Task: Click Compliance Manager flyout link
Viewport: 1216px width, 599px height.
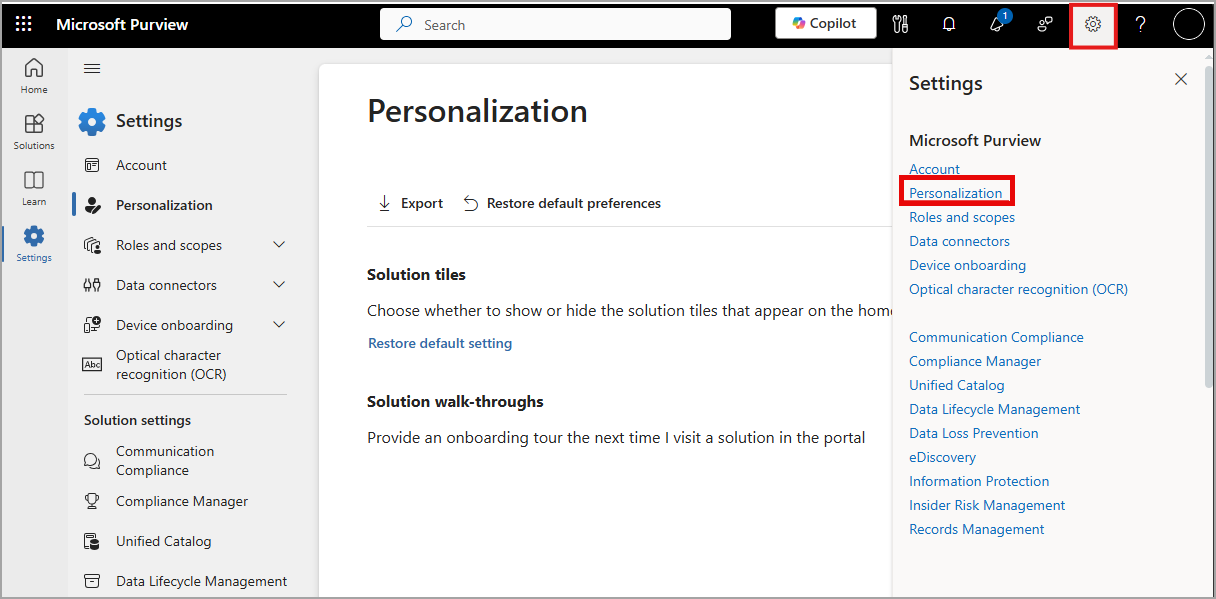Action: 975,361
